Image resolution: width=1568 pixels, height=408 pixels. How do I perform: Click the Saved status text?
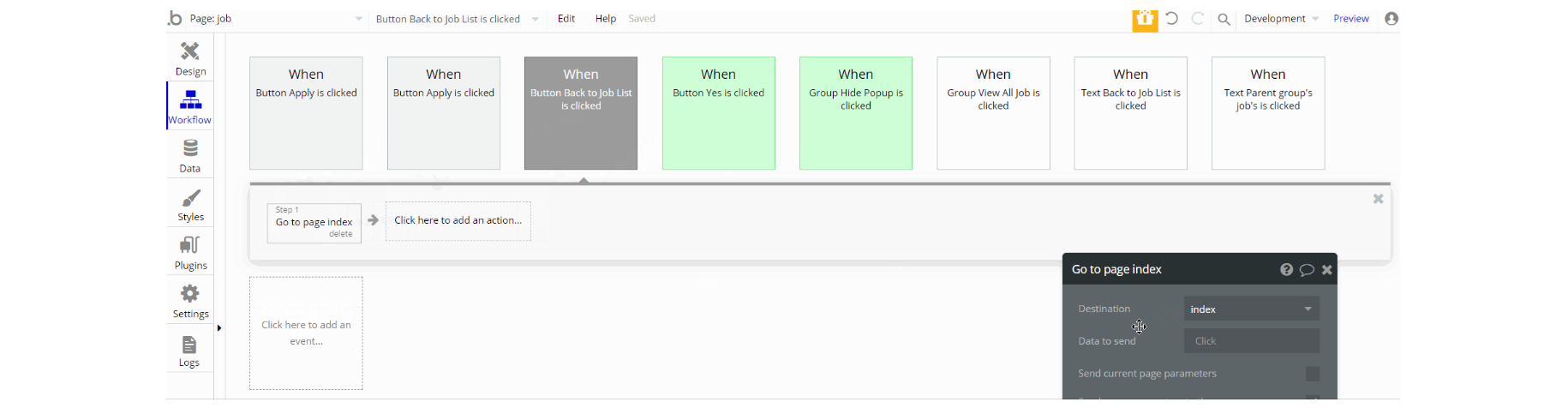[x=642, y=19]
